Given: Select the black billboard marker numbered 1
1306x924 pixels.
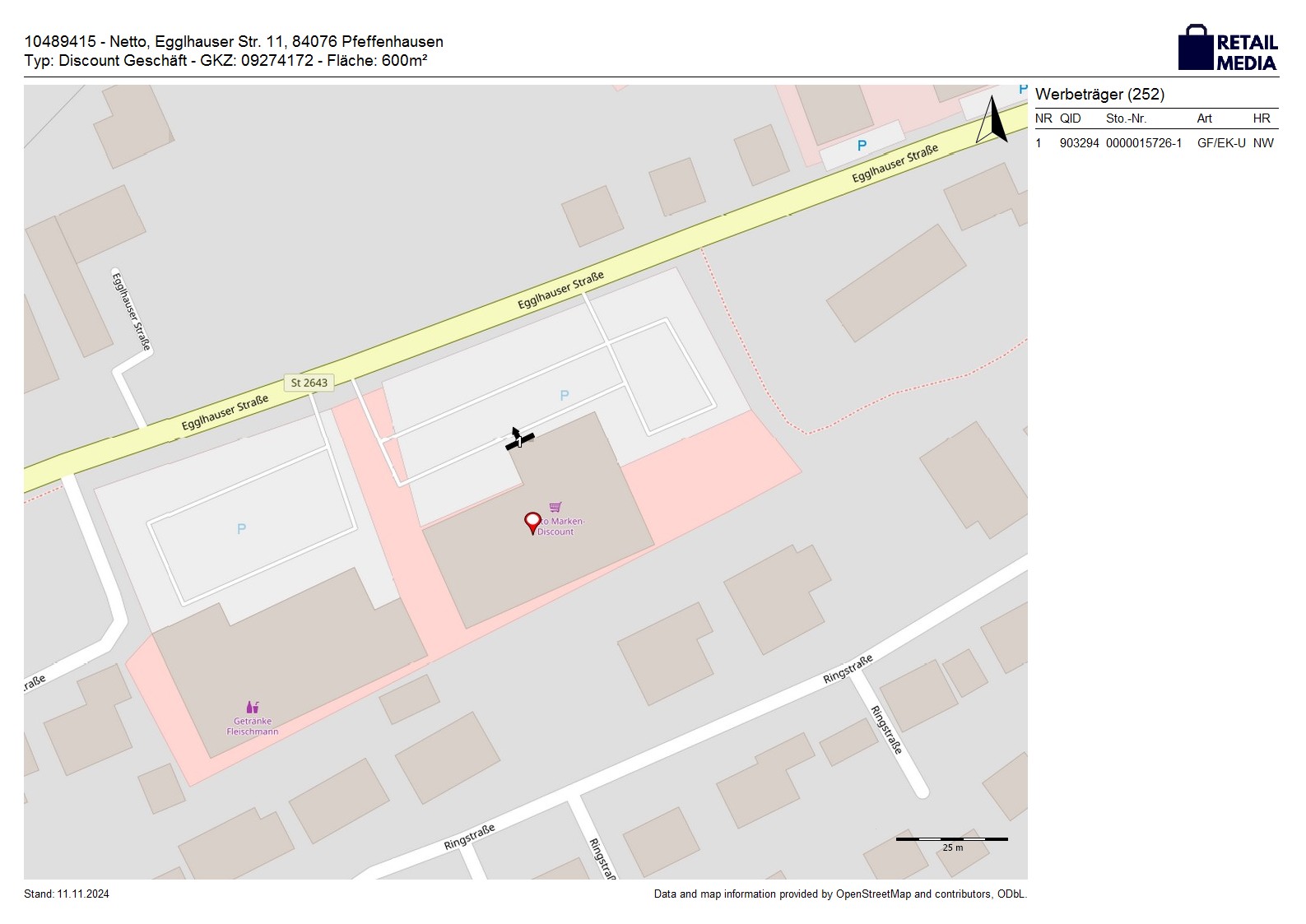Looking at the screenshot, I should coord(519,441).
